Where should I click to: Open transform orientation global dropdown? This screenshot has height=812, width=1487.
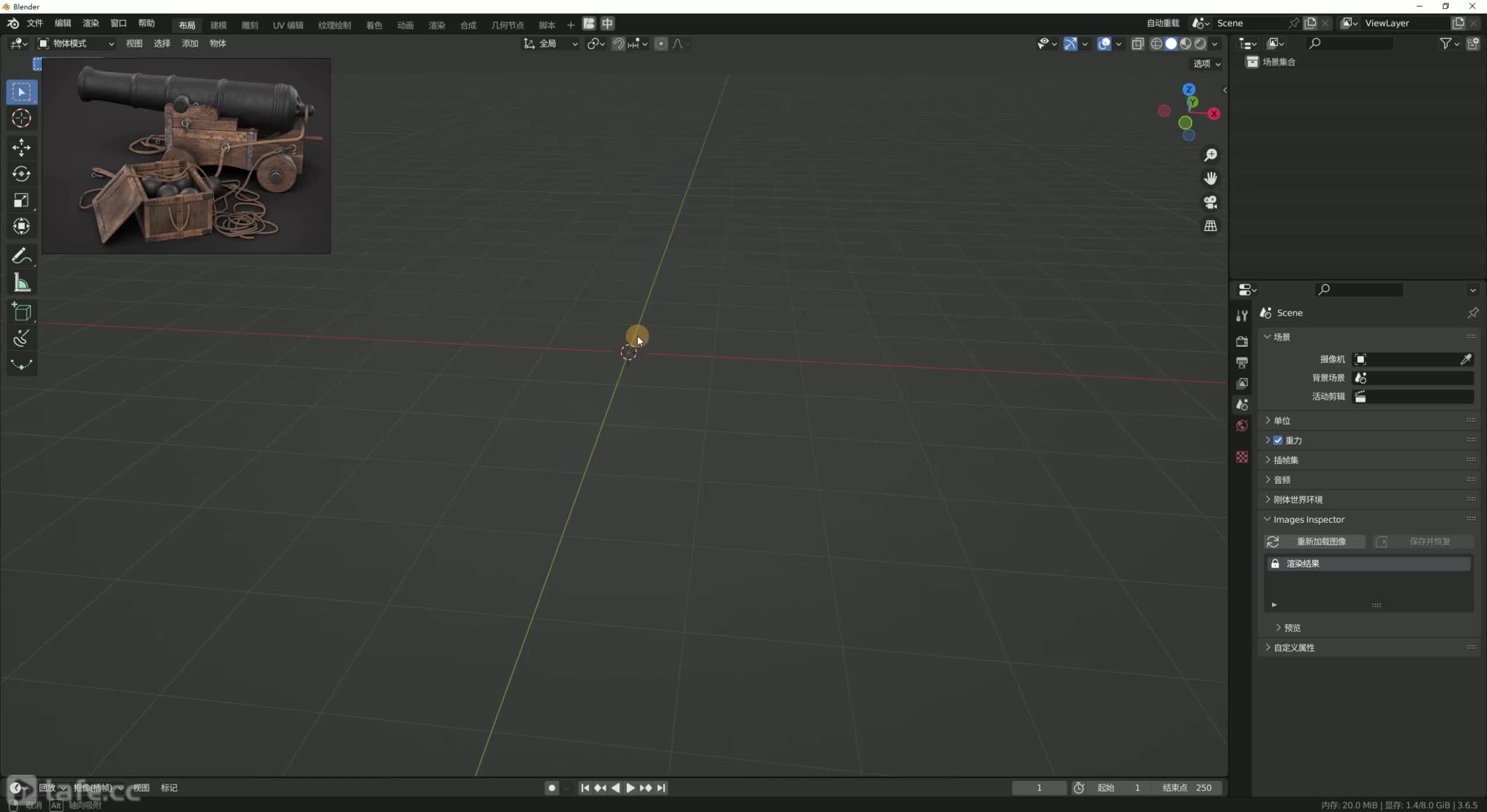click(x=551, y=44)
